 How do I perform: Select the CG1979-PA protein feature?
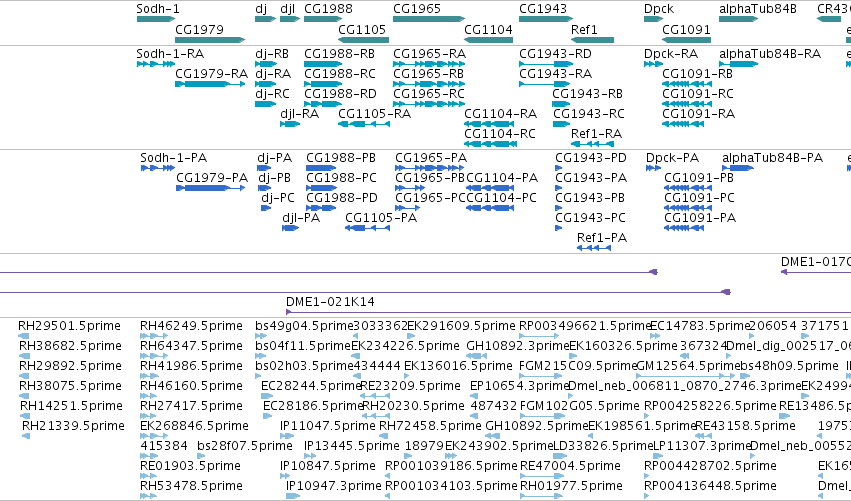click(x=211, y=188)
